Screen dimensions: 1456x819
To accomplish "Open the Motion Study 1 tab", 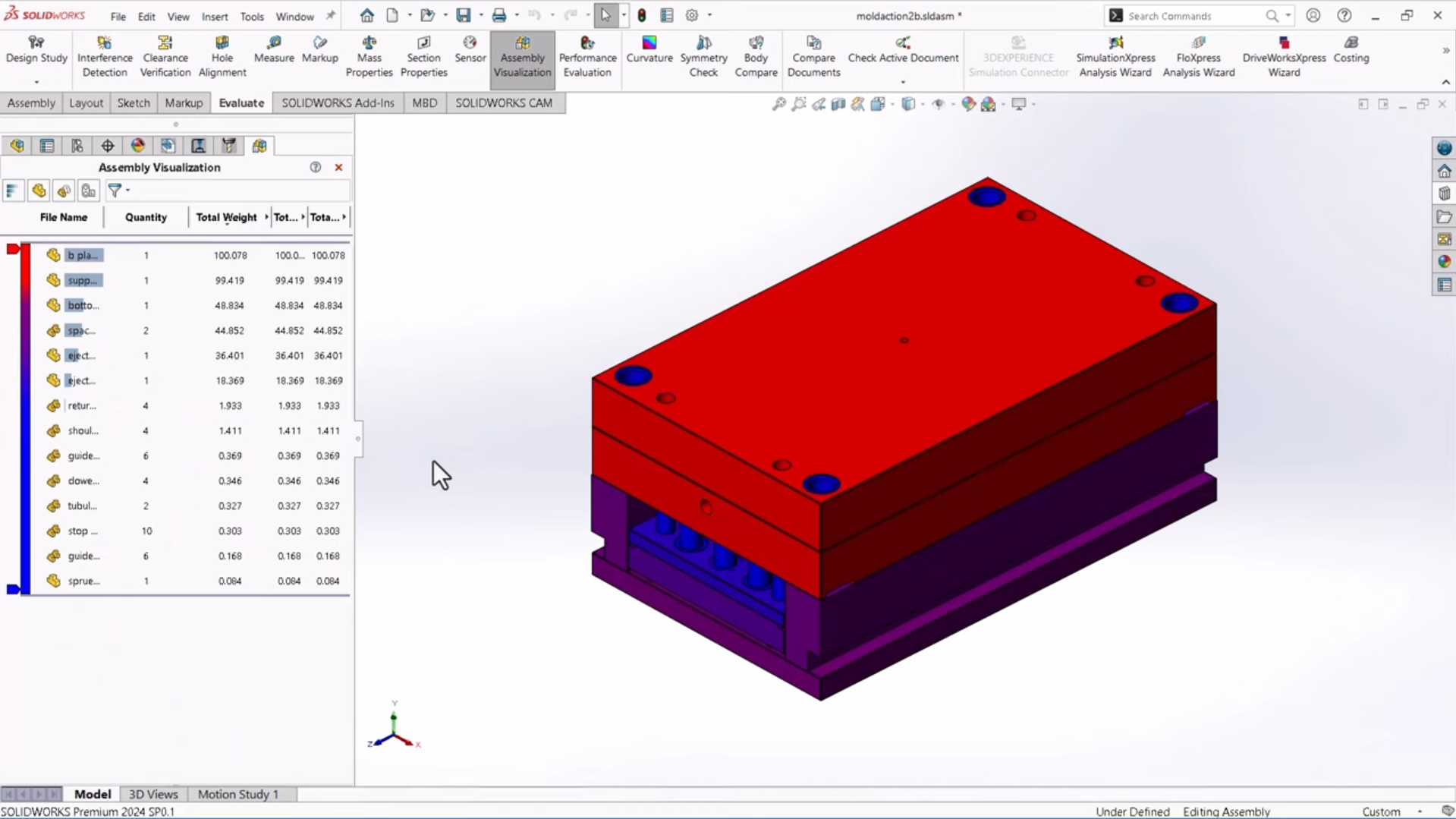I will 237,794.
